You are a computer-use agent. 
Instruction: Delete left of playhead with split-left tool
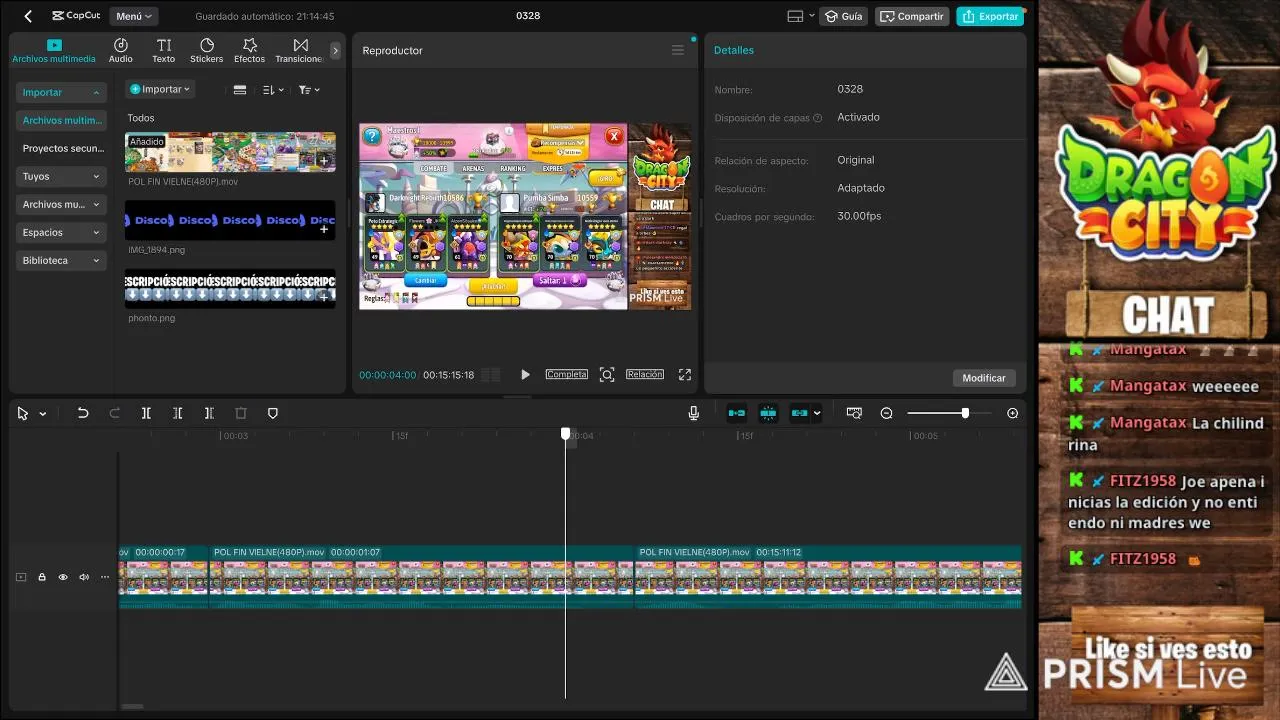pos(177,413)
